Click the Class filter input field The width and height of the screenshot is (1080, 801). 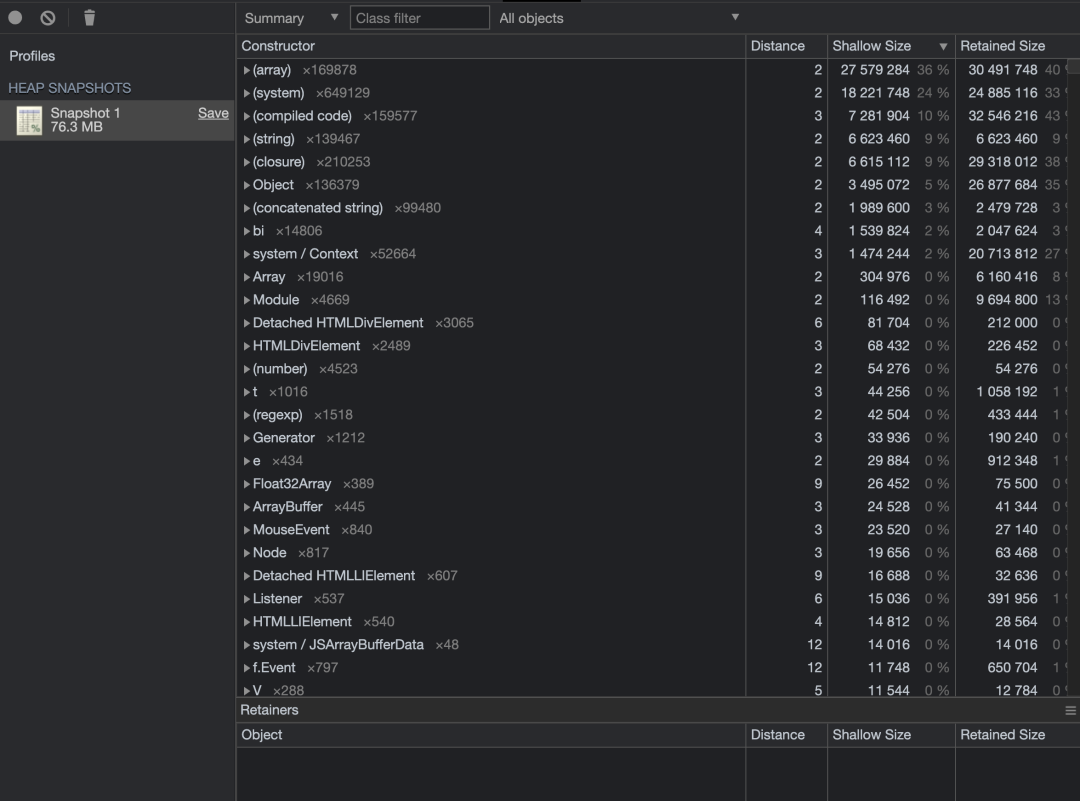tap(419, 18)
